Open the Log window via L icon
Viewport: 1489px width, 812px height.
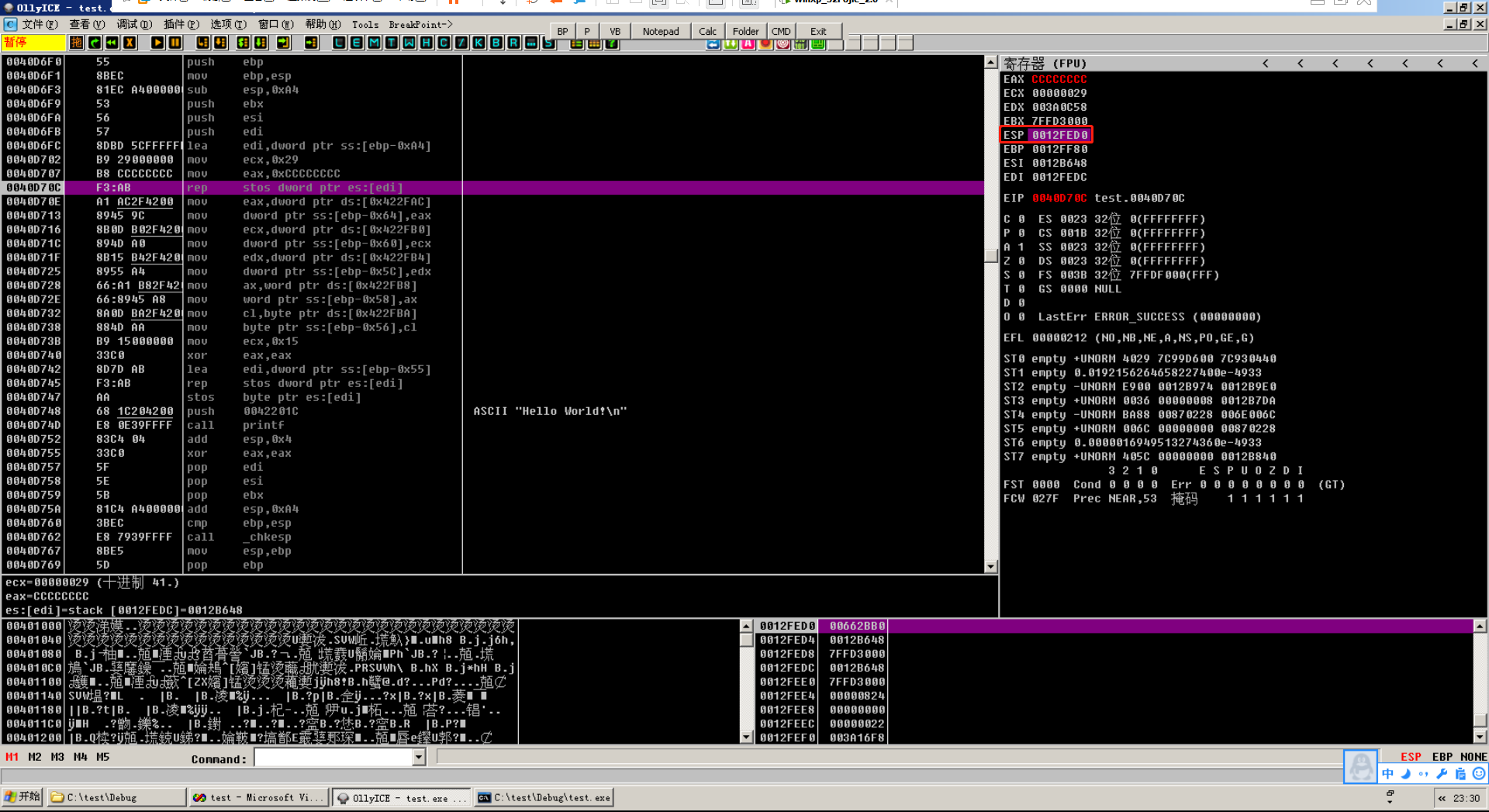tap(339, 43)
